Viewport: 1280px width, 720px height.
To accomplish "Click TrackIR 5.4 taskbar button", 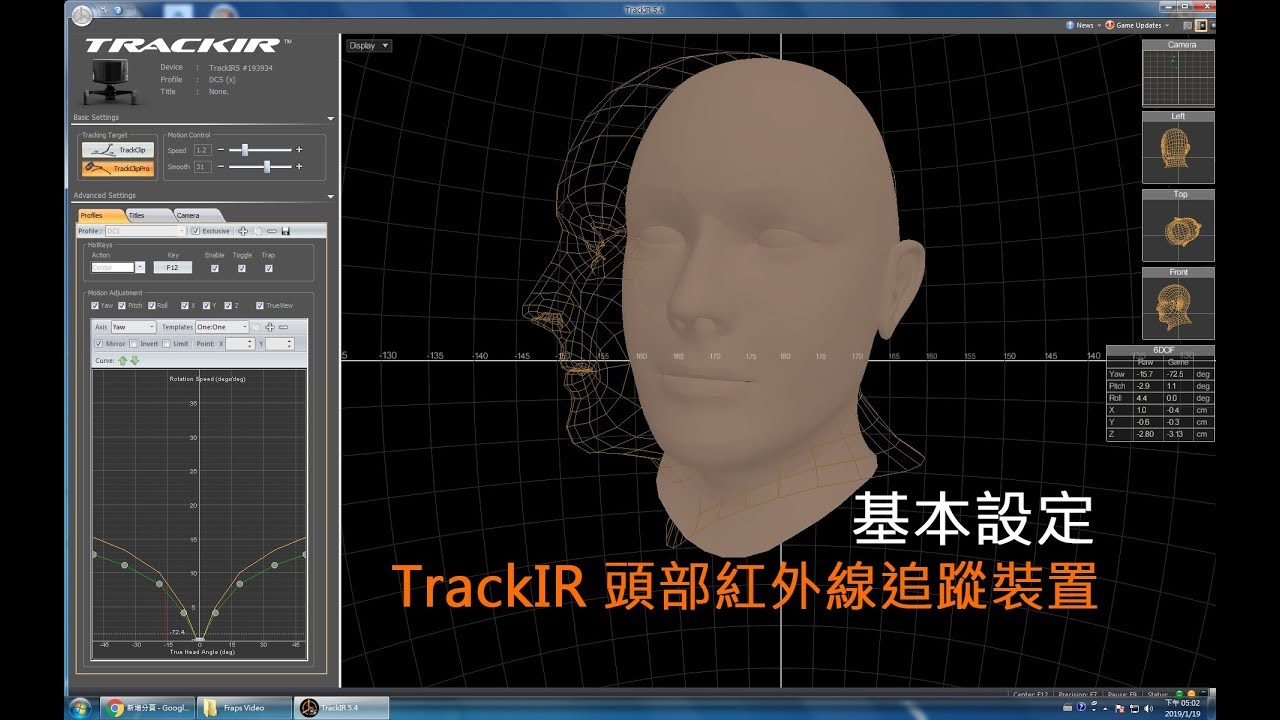I will (x=339, y=707).
